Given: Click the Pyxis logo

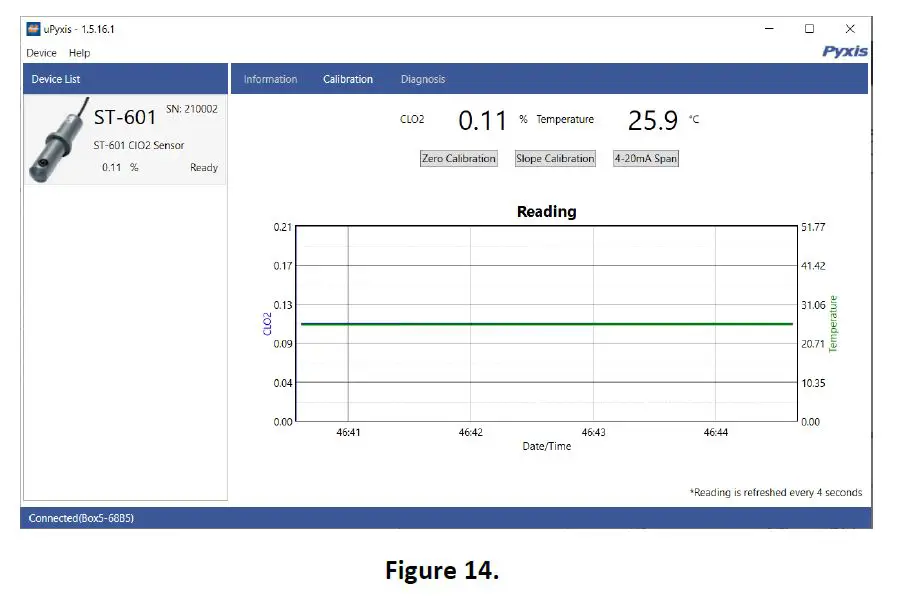Looking at the screenshot, I should pyautogui.click(x=845, y=52).
